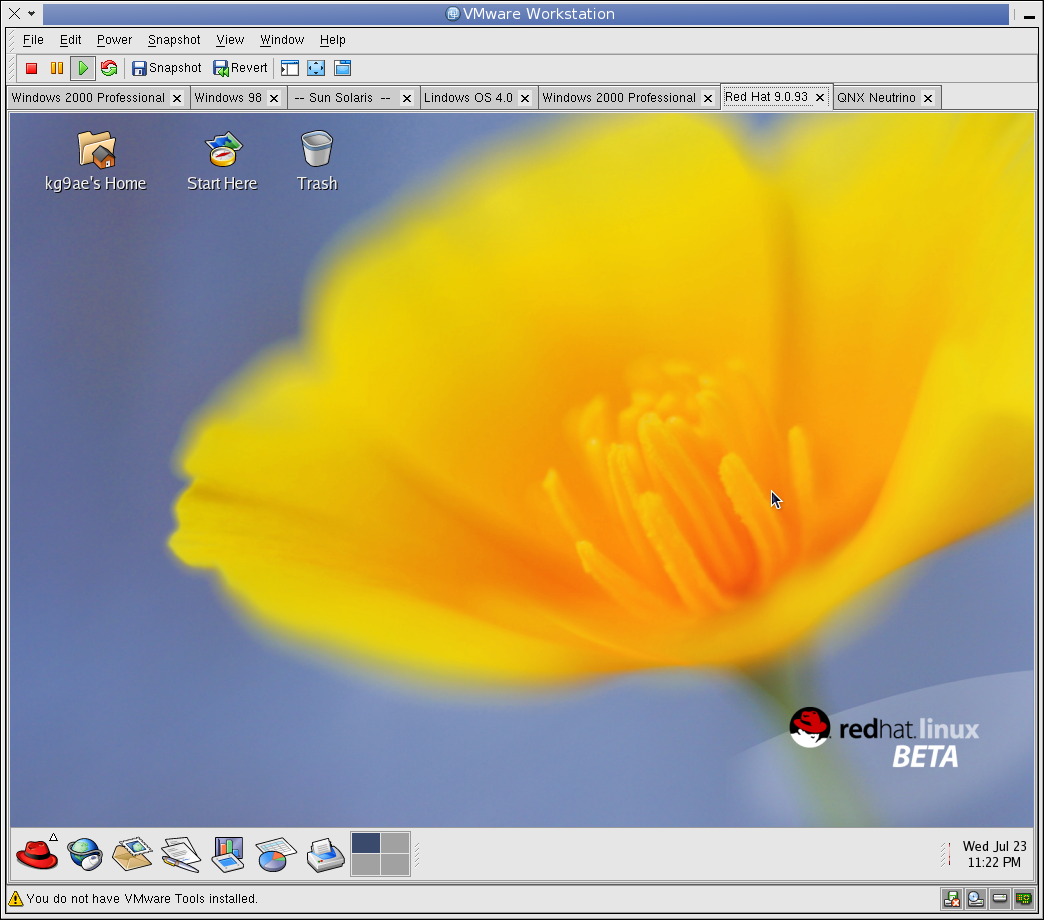
Task: Click the network adapter status icon
Action: 1023,899
